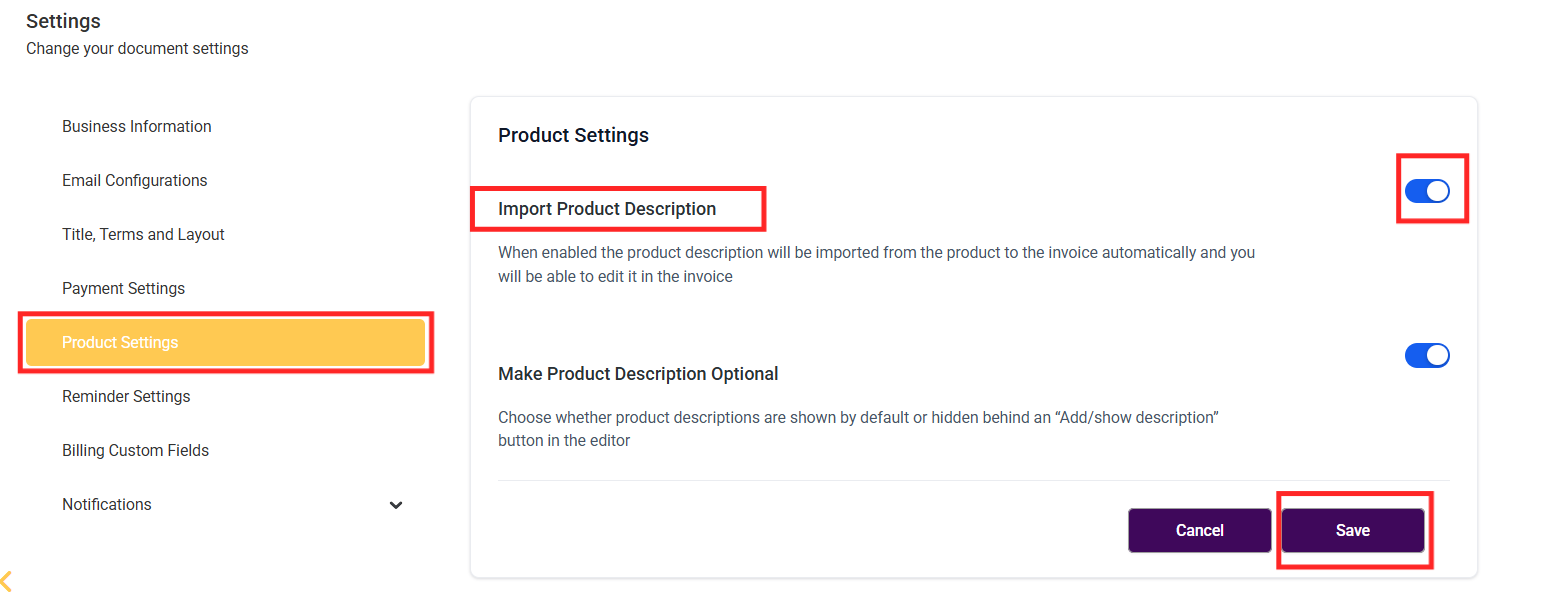
Task: Expand the Notifications chevron arrow
Action: point(396,505)
